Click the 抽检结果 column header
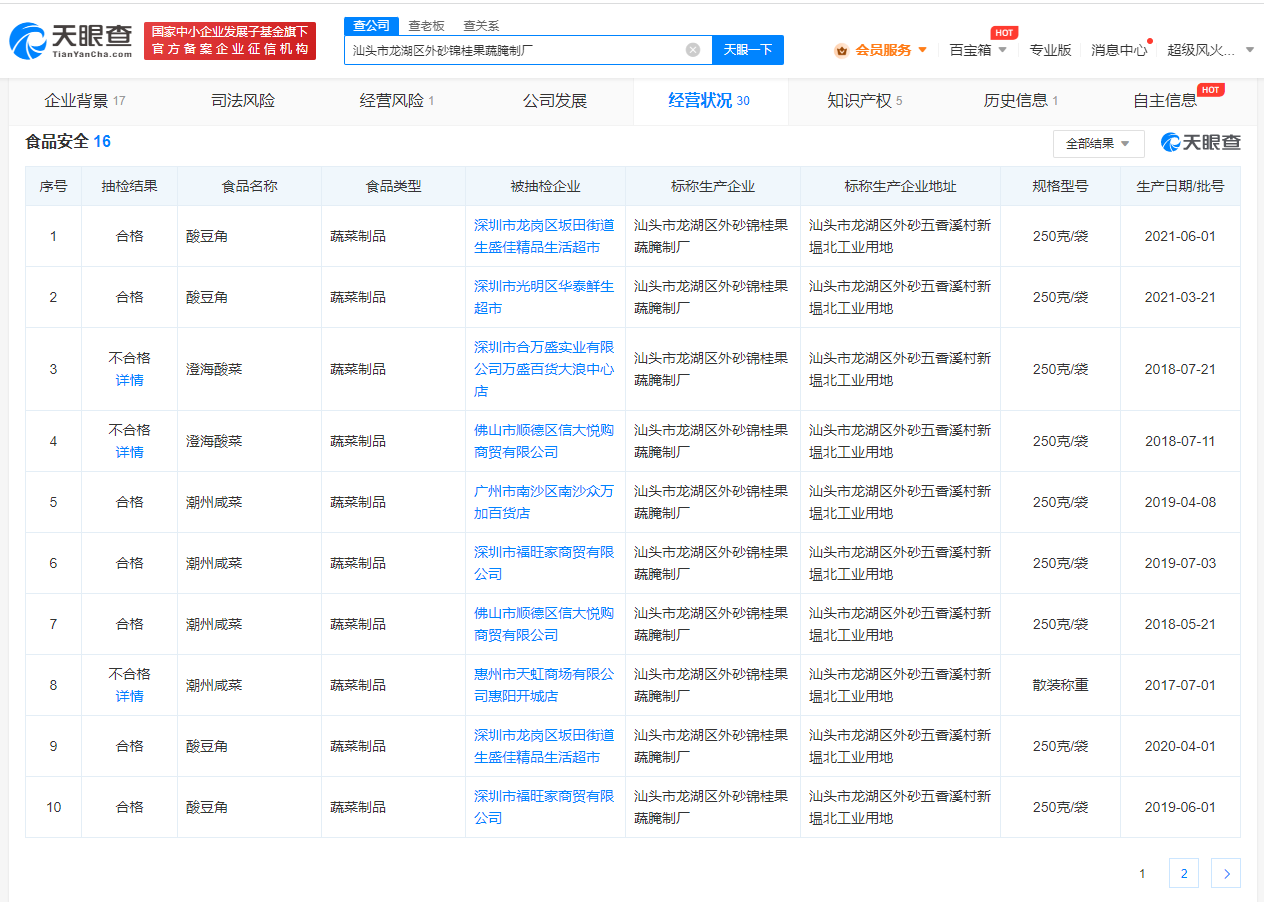This screenshot has width=1264, height=902. 129,186
